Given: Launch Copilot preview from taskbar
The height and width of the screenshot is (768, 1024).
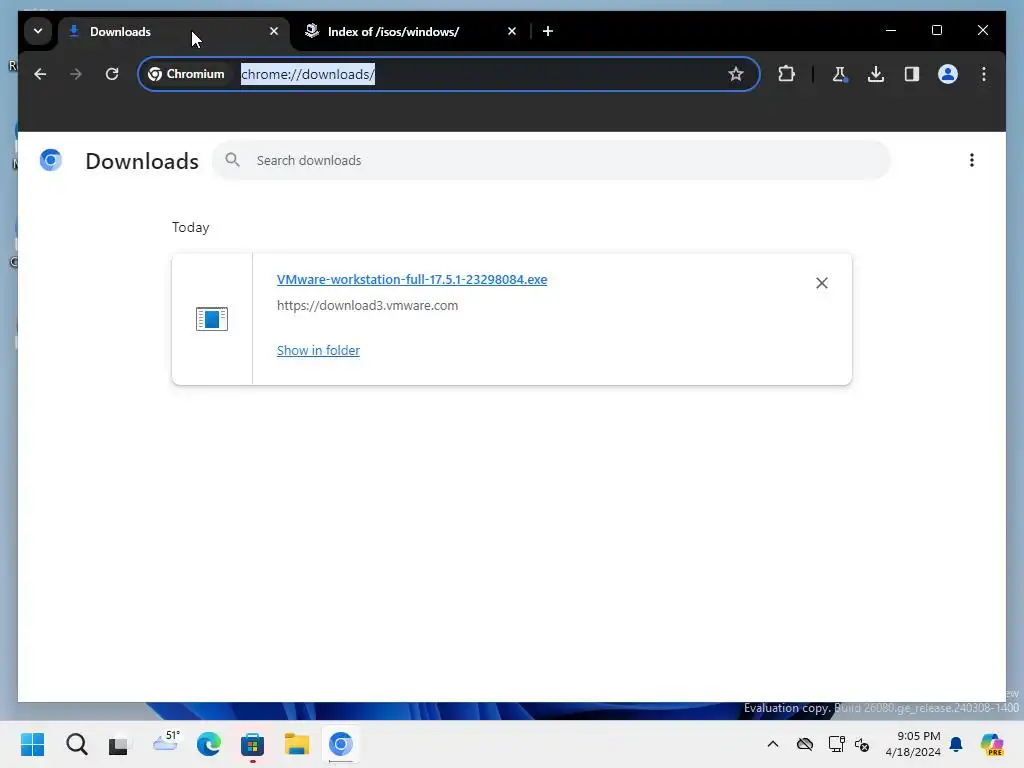Looking at the screenshot, I should coord(992,744).
